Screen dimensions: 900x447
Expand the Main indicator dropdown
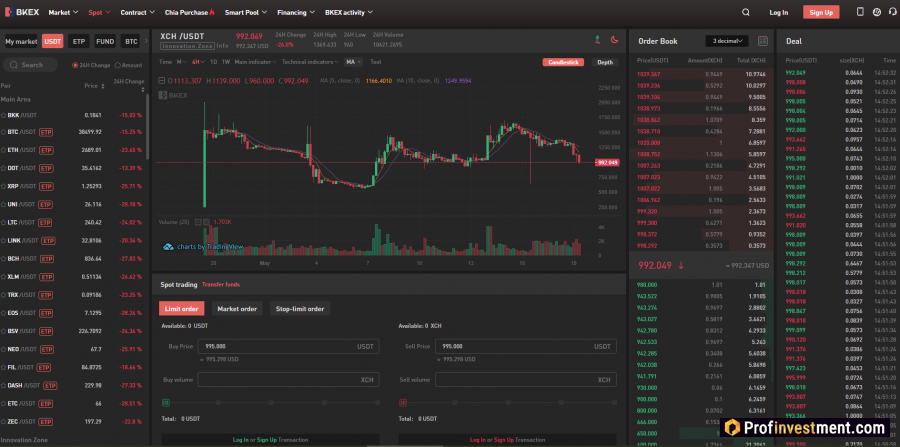255,62
